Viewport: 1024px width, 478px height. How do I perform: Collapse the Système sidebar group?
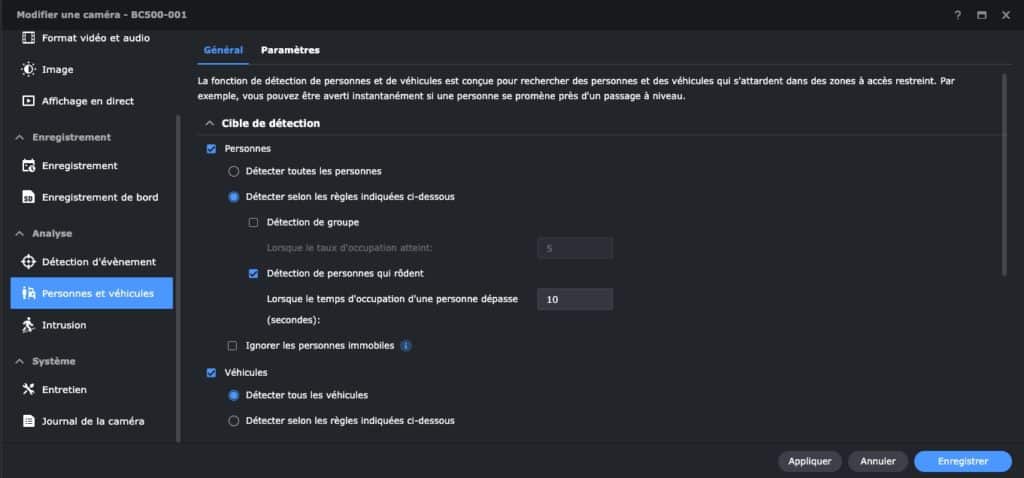click(20, 361)
